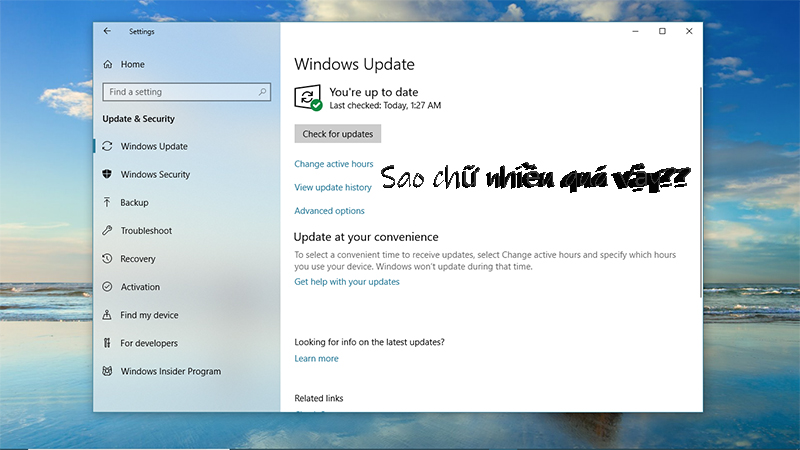This screenshot has width=800, height=450.
Task: Click the Backup upload arrow icon
Action: pos(107,203)
